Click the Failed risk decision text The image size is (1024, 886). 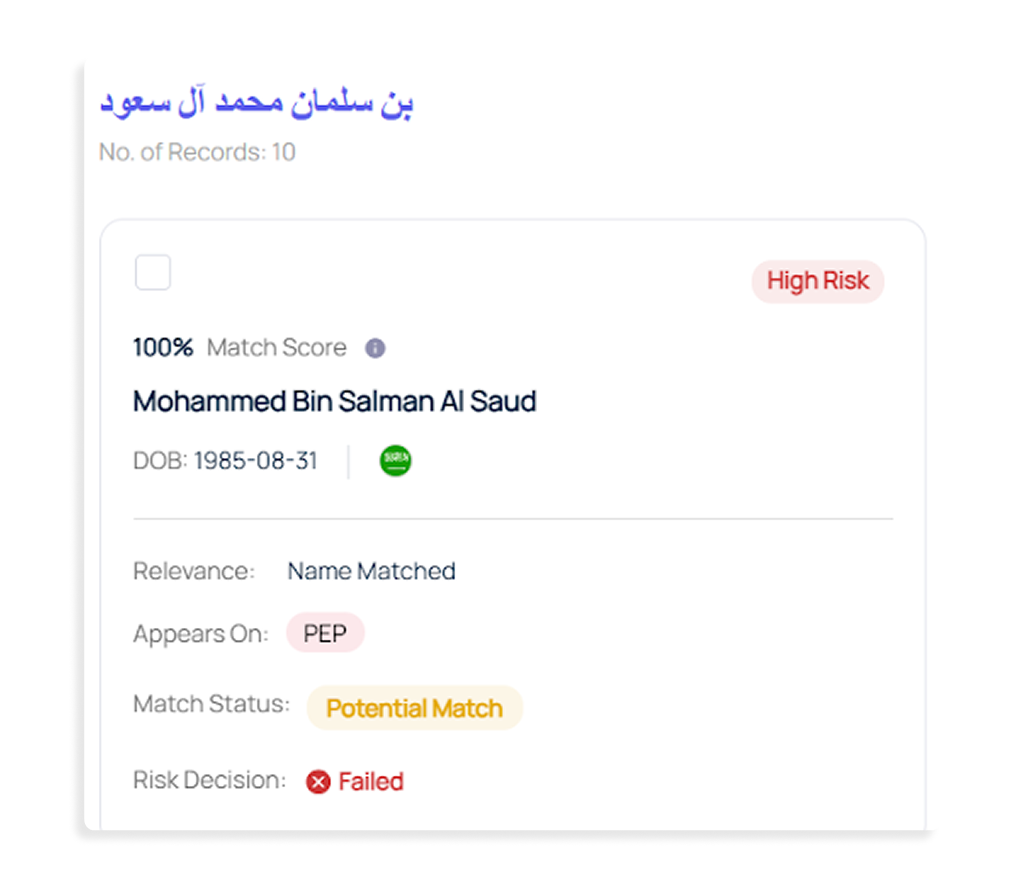(x=371, y=782)
